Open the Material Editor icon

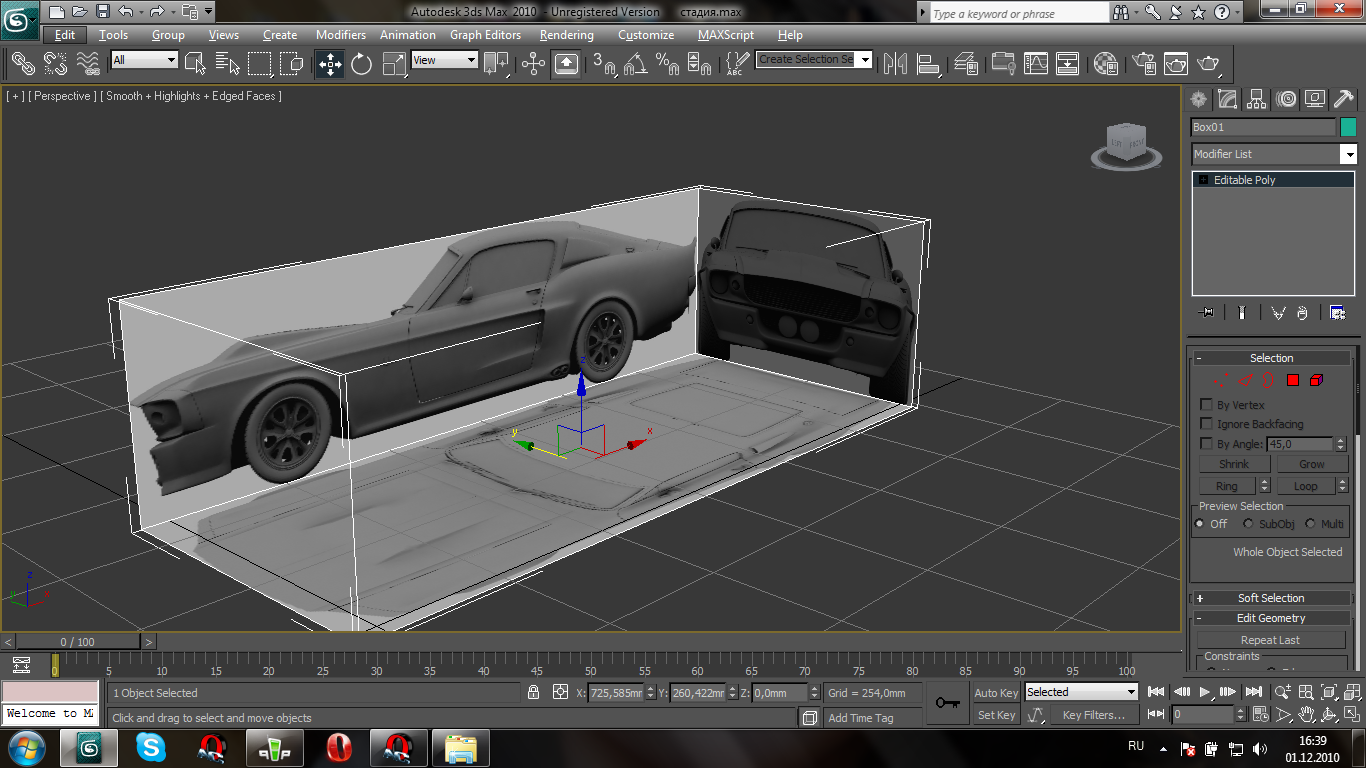point(1105,64)
